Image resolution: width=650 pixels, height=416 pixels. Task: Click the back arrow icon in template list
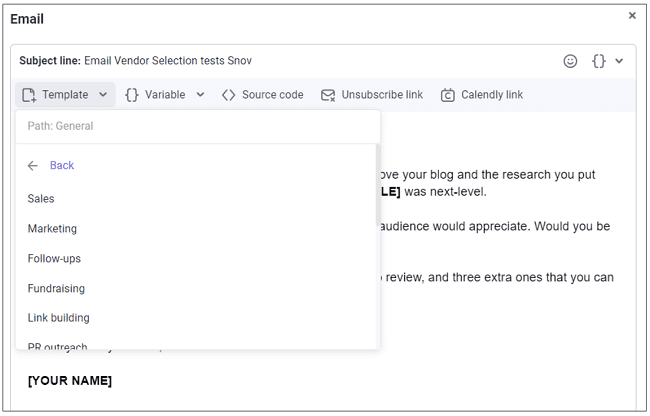[x=33, y=166]
